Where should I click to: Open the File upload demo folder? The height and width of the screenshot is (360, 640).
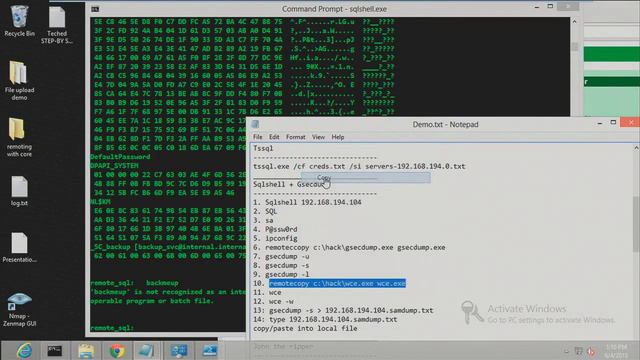[x=19, y=80]
